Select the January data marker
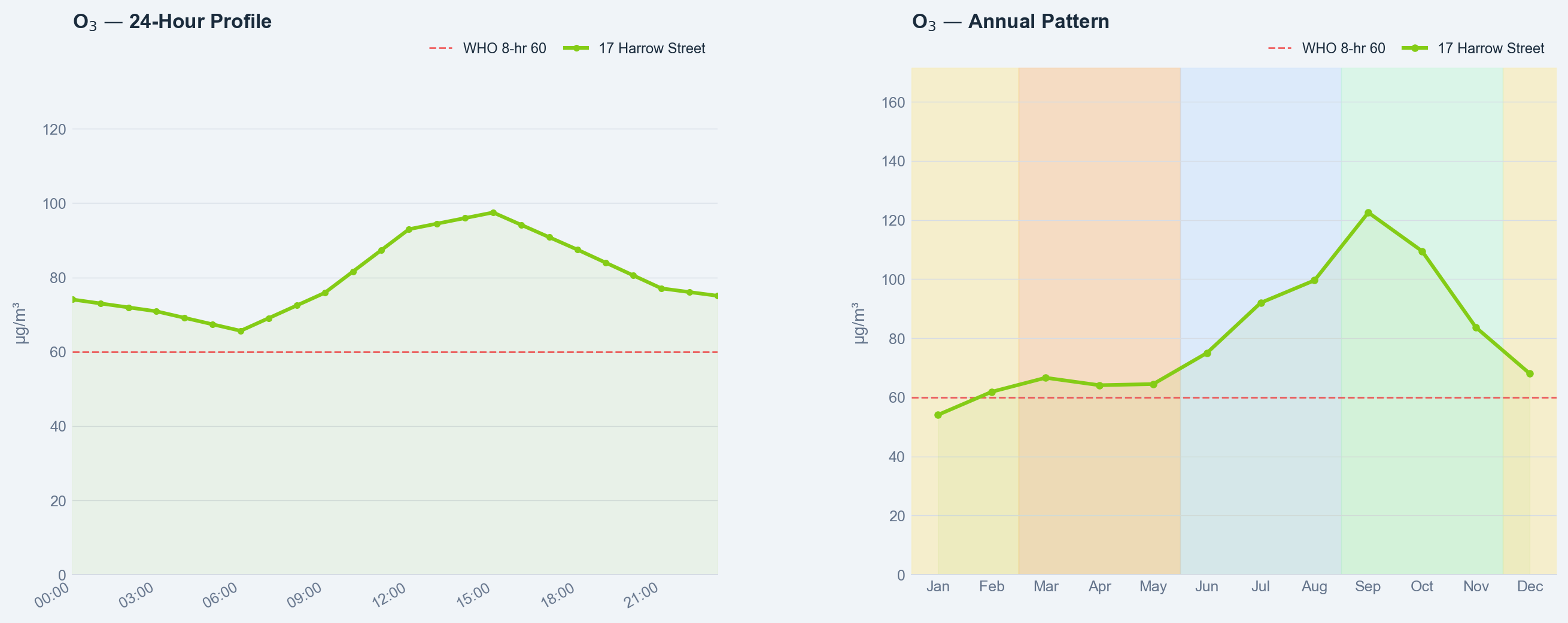The image size is (1568, 623). coord(938,415)
